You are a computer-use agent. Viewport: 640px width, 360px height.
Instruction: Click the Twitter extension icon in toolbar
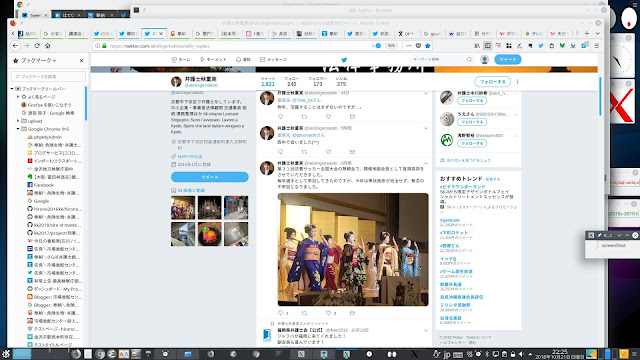[541, 46]
